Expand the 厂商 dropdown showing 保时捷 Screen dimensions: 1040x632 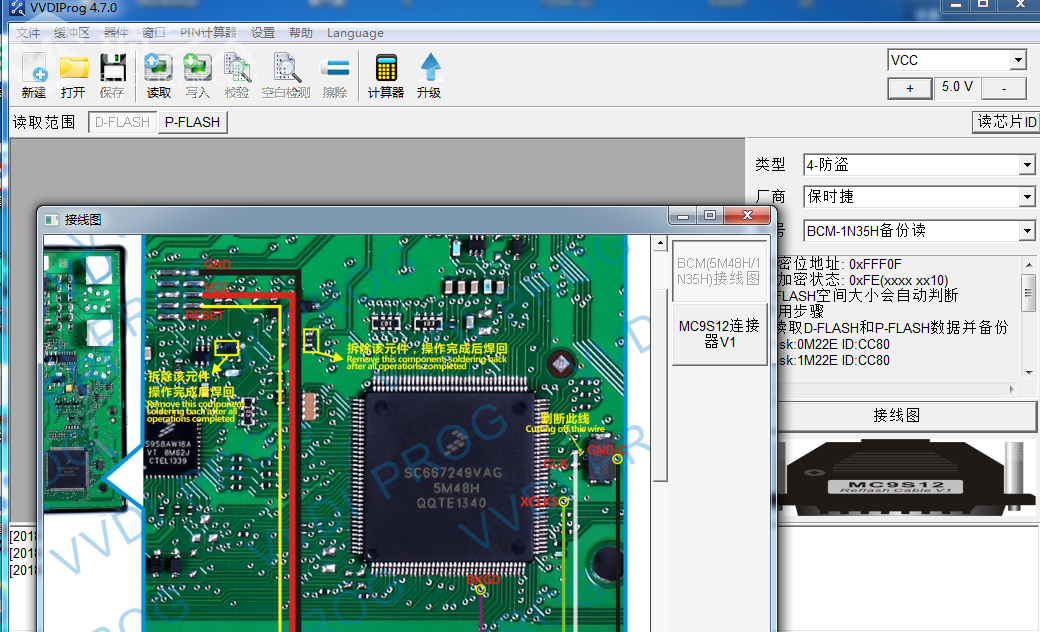pos(919,197)
